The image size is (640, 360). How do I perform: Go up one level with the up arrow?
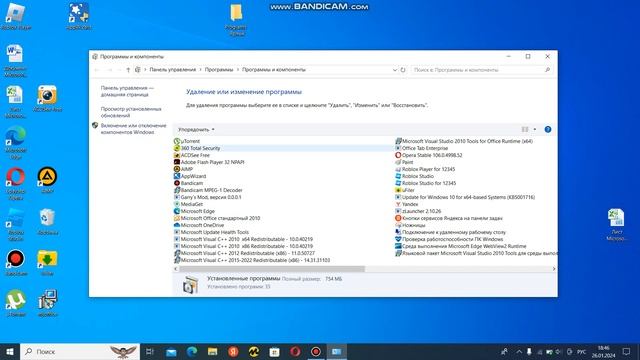point(128,70)
